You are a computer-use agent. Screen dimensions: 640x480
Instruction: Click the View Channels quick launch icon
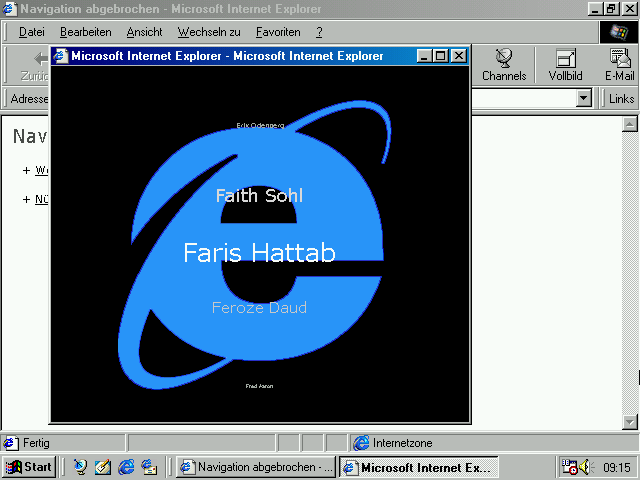[80, 467]
